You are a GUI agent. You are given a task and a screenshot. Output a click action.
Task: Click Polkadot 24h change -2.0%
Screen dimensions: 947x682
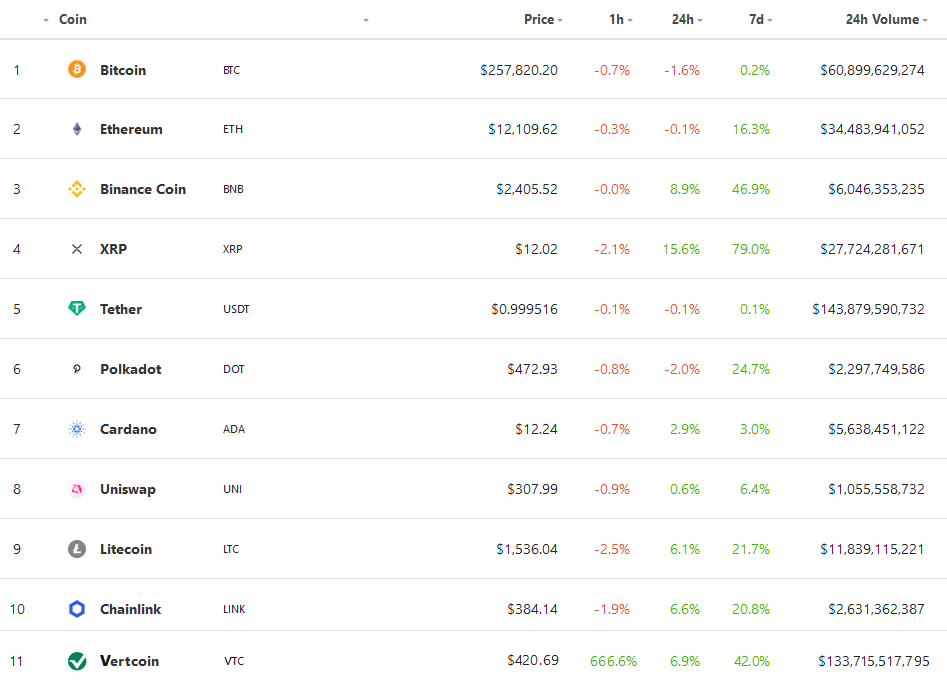point(682,369)
